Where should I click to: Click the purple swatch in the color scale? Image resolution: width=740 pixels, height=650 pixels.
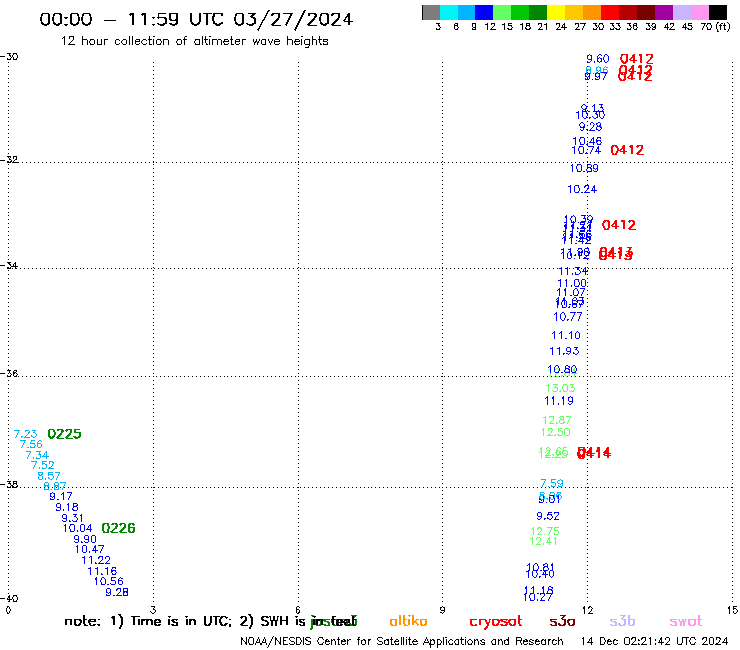pyautogui.click(x=664, y=12)
